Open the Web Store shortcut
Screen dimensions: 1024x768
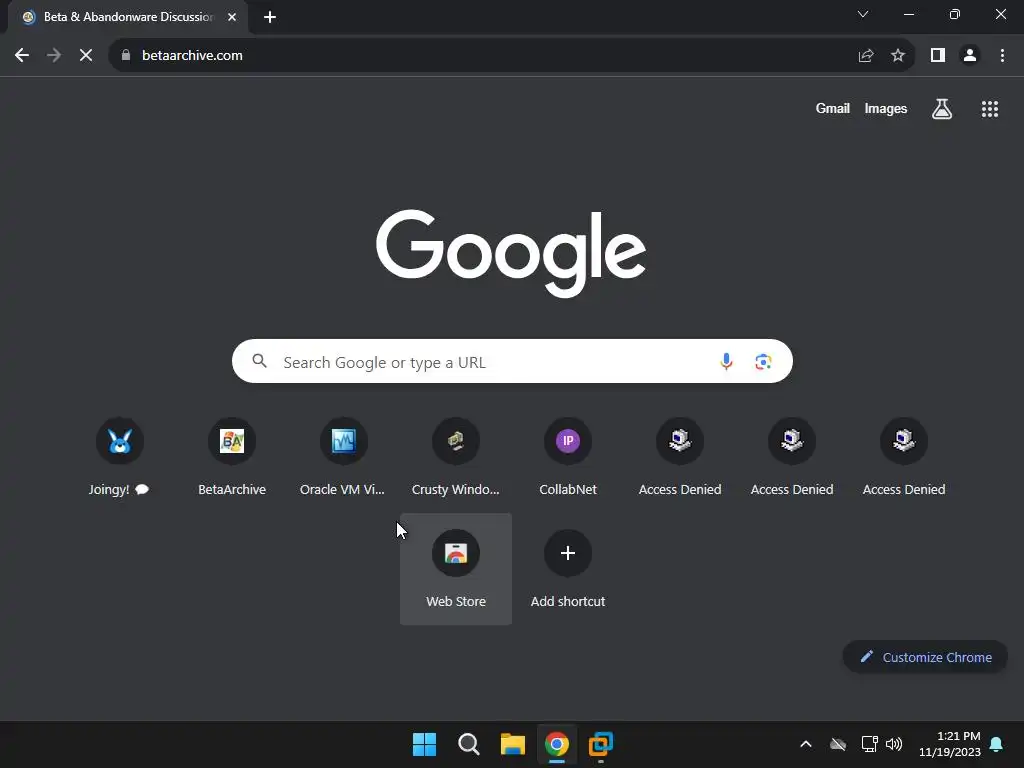click(456, 569)
